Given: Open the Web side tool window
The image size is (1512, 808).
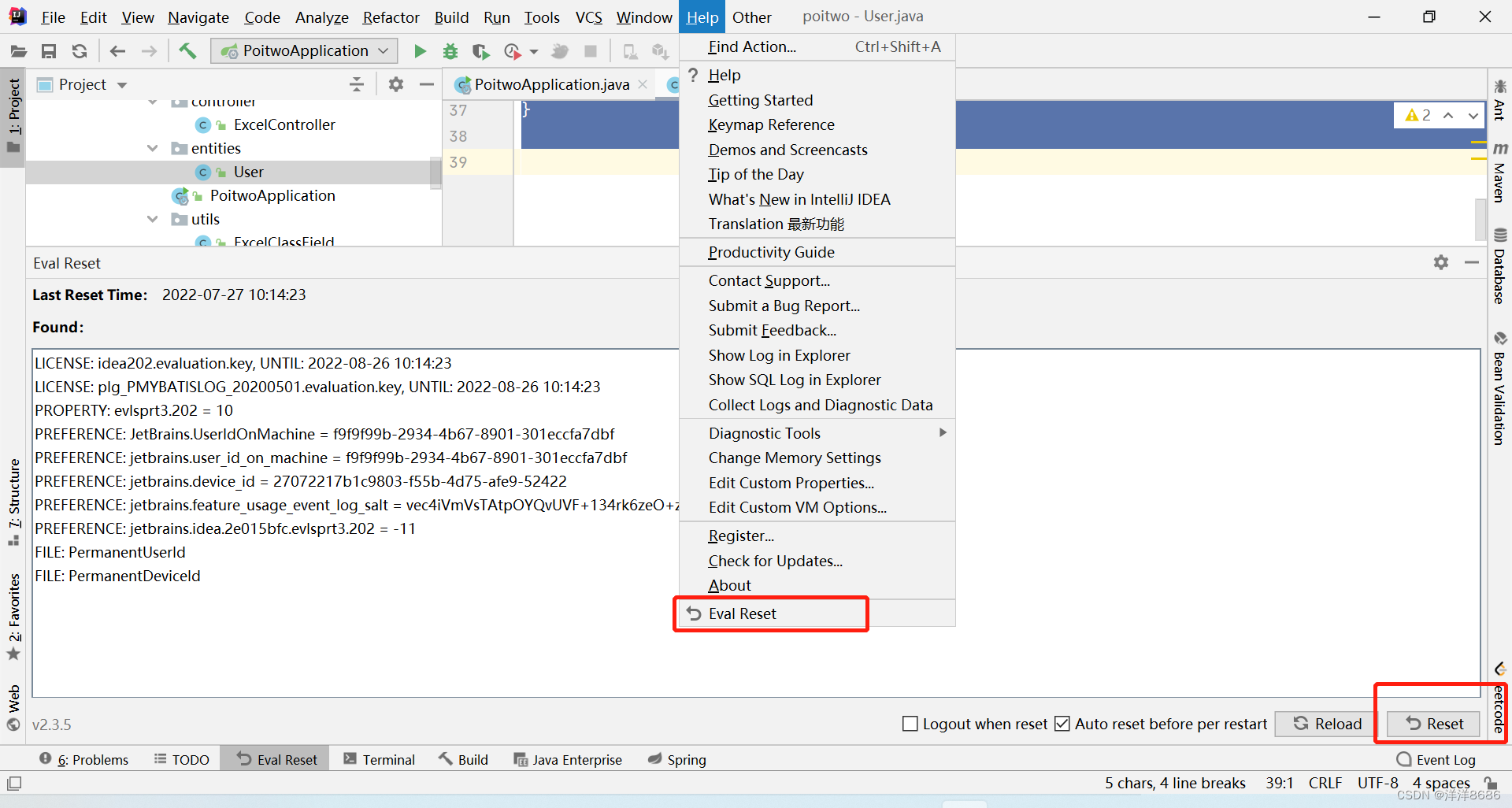Looking at the screenshot, I should point(13,707).
